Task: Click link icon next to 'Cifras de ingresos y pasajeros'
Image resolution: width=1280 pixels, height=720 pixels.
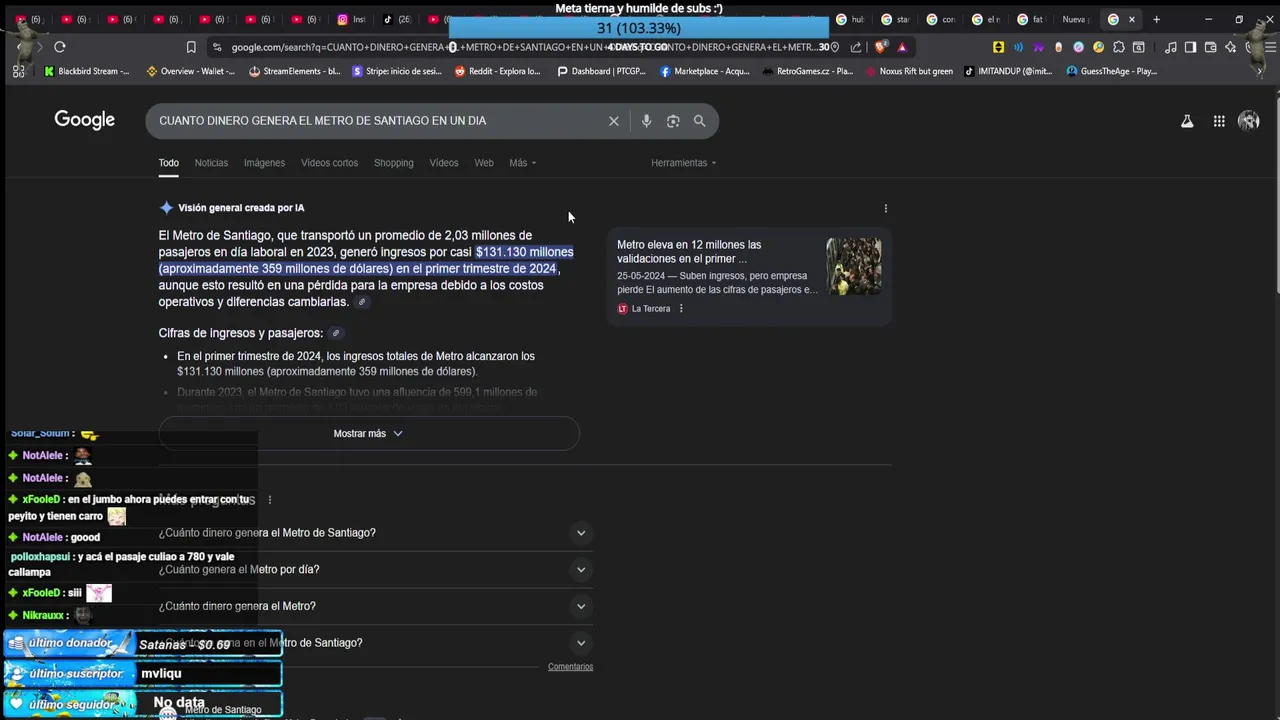Action: (336, 333)
